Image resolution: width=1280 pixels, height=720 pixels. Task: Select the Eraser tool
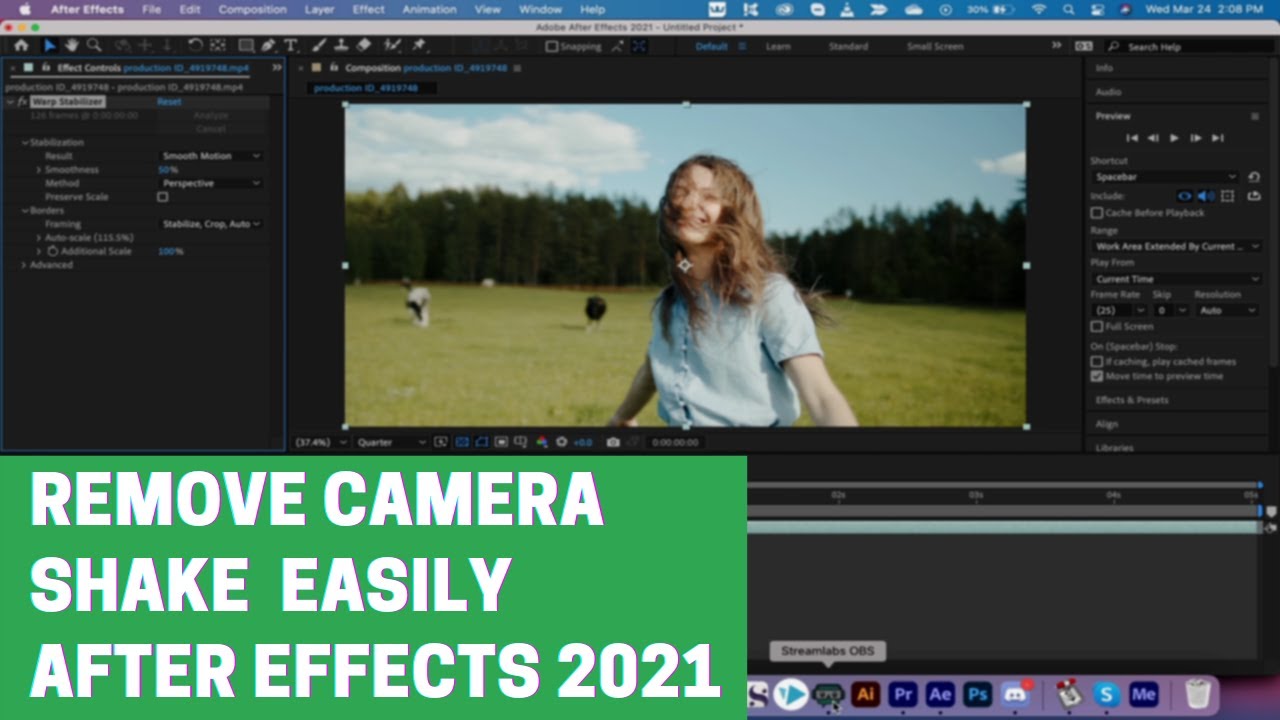point(364,46)
